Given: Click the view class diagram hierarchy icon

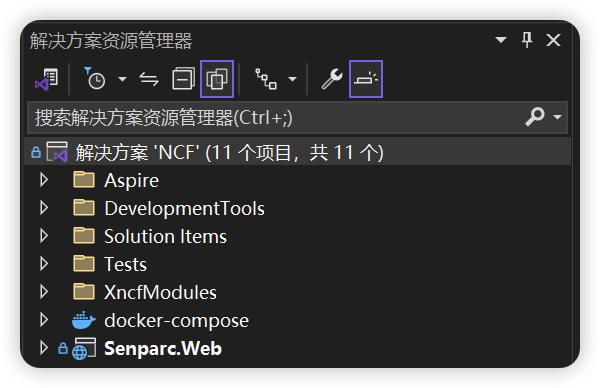Looking at the screenshot, I should [x=266, y=79].
